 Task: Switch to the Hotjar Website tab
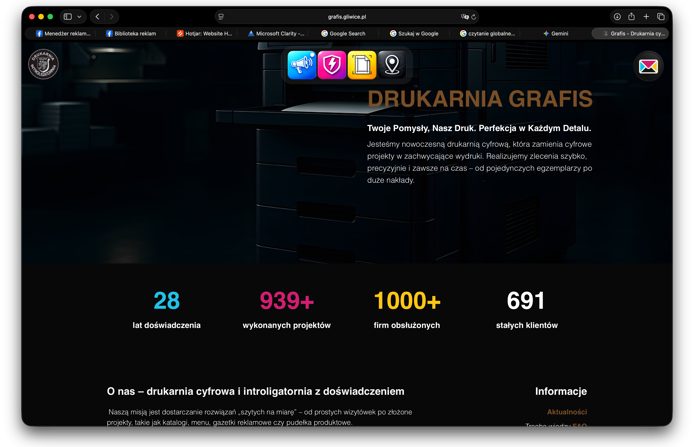coord(204,34)
